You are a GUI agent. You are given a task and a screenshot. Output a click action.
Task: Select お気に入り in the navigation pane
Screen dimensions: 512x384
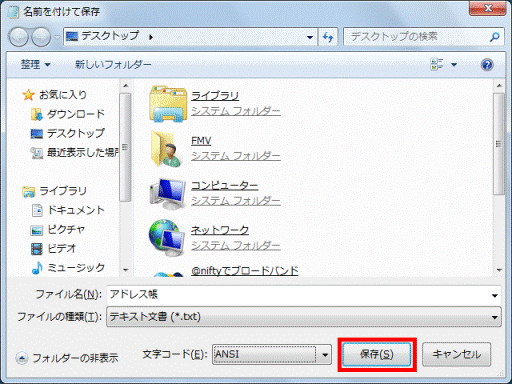coord(63,95)
